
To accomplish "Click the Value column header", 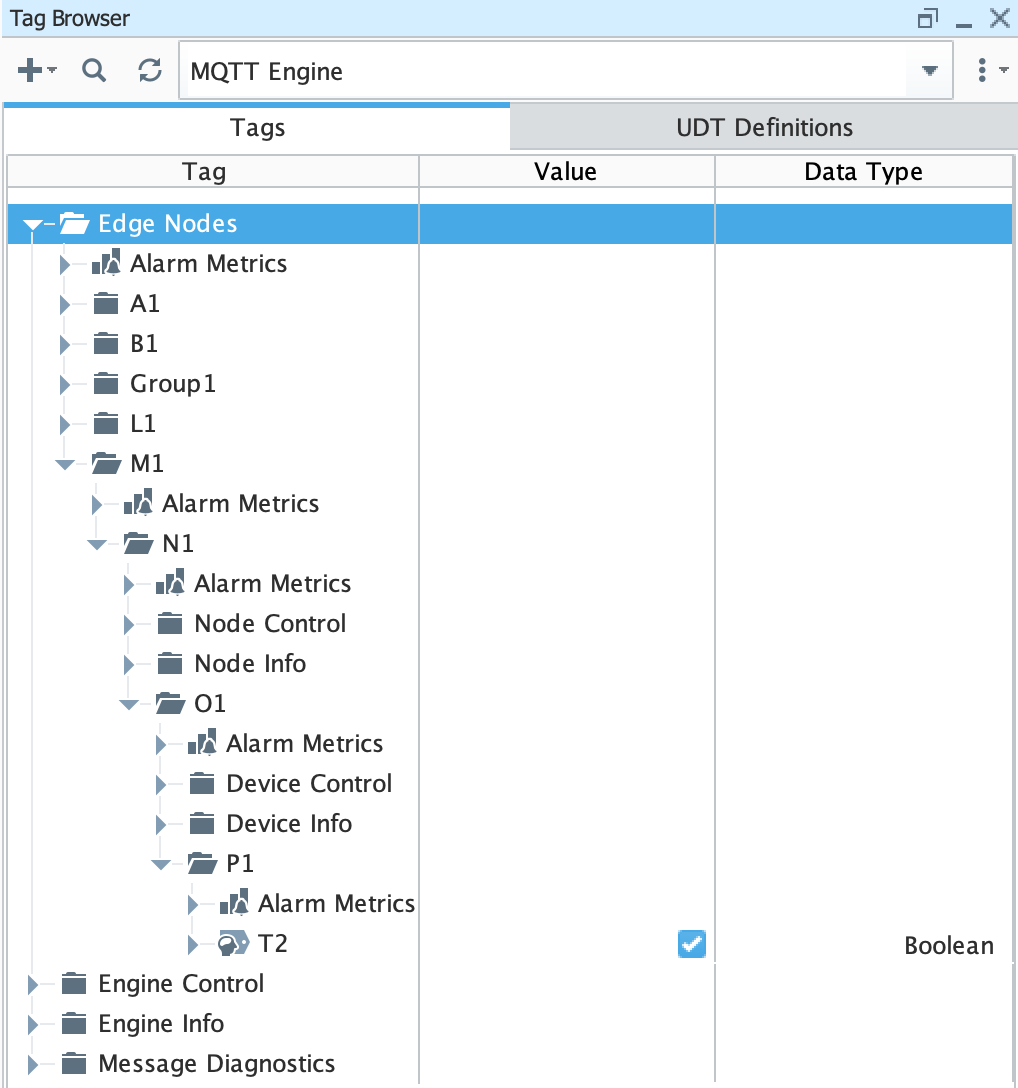I will coord(565,172).
